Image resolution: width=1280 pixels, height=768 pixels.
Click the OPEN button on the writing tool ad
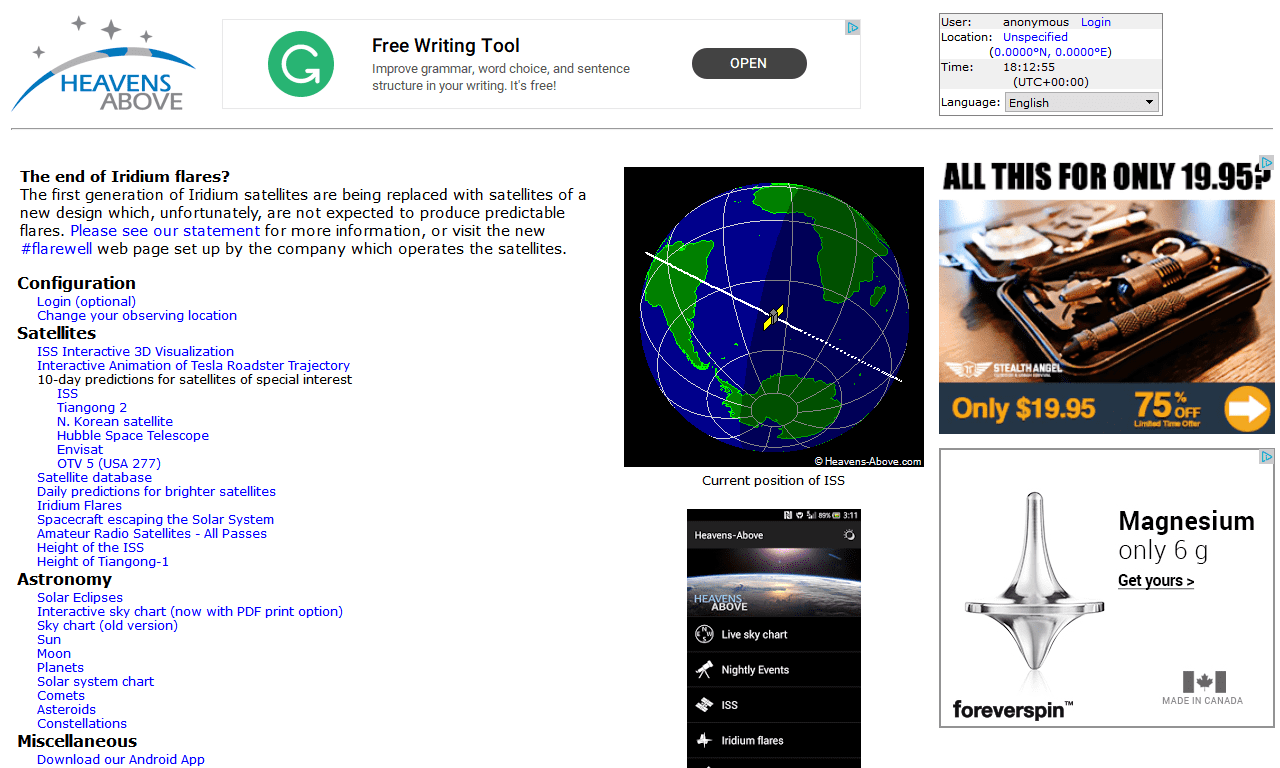[x=749, y=63]
